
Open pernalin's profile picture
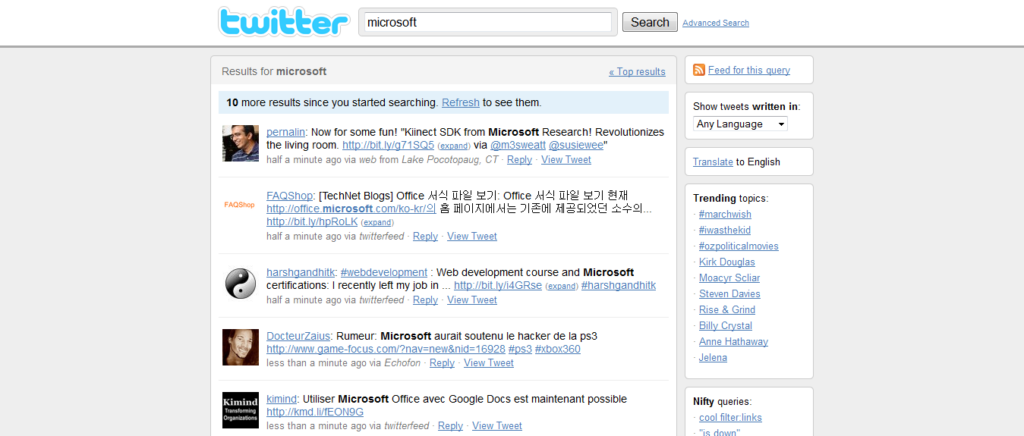tap(240, 143)
